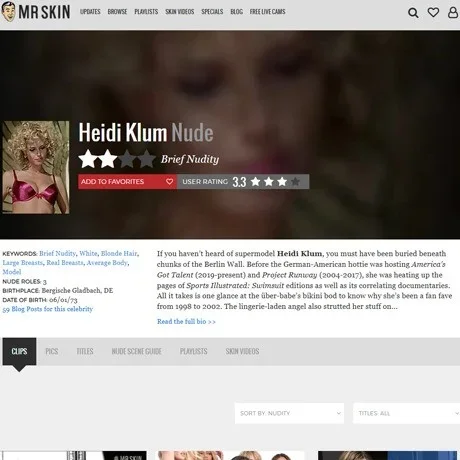Click heart icon on Add to Favorites
The height and width of the screenshot is (460, 460).
pos(169,181)
